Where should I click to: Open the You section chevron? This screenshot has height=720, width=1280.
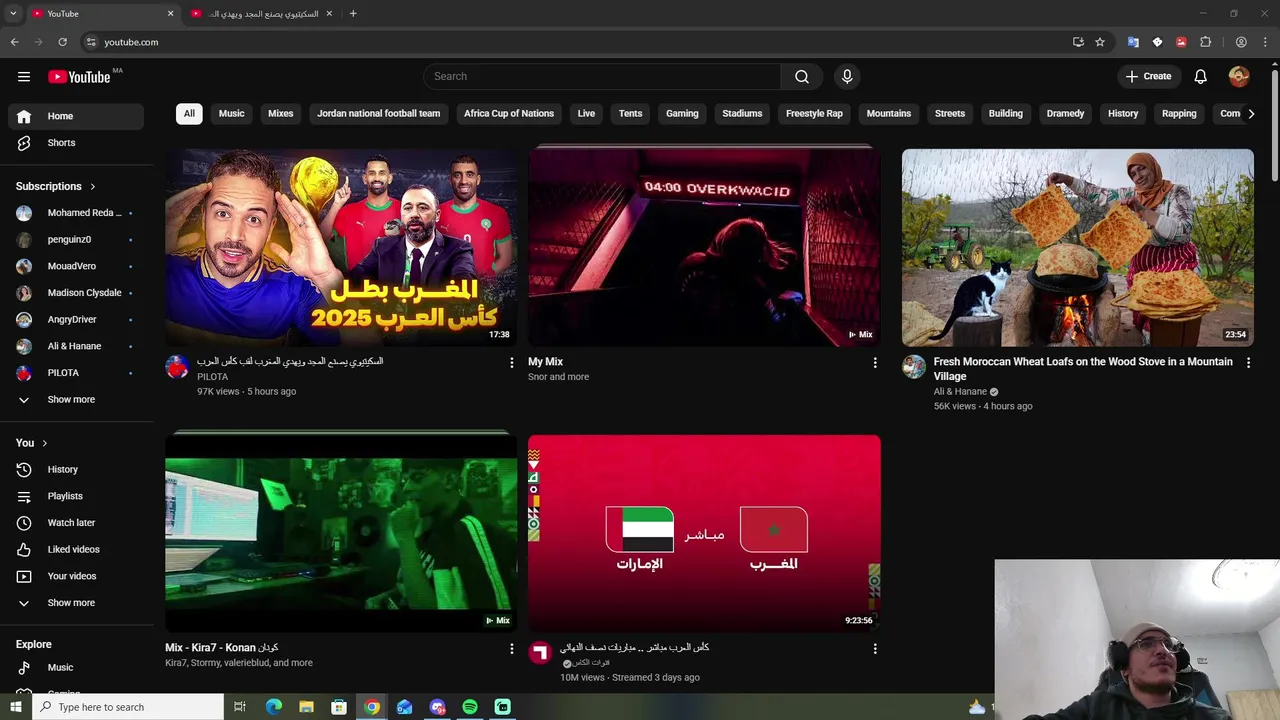click(x=44, y=443)
